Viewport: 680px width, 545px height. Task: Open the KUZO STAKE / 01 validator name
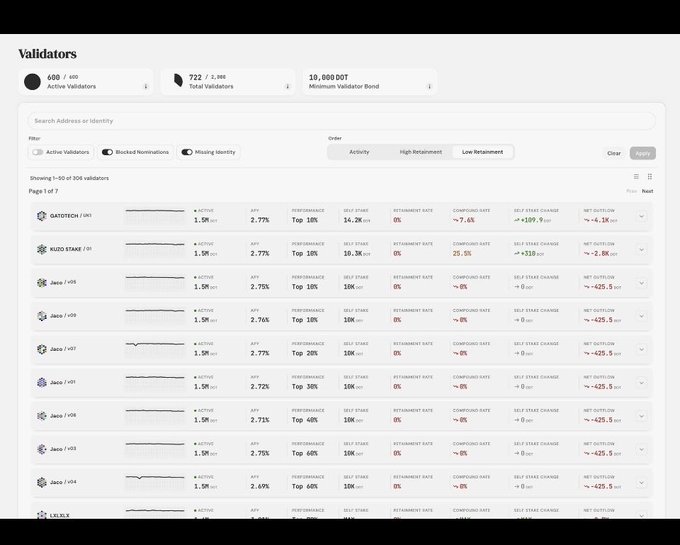pyautogui.click(x=71, y=249)
